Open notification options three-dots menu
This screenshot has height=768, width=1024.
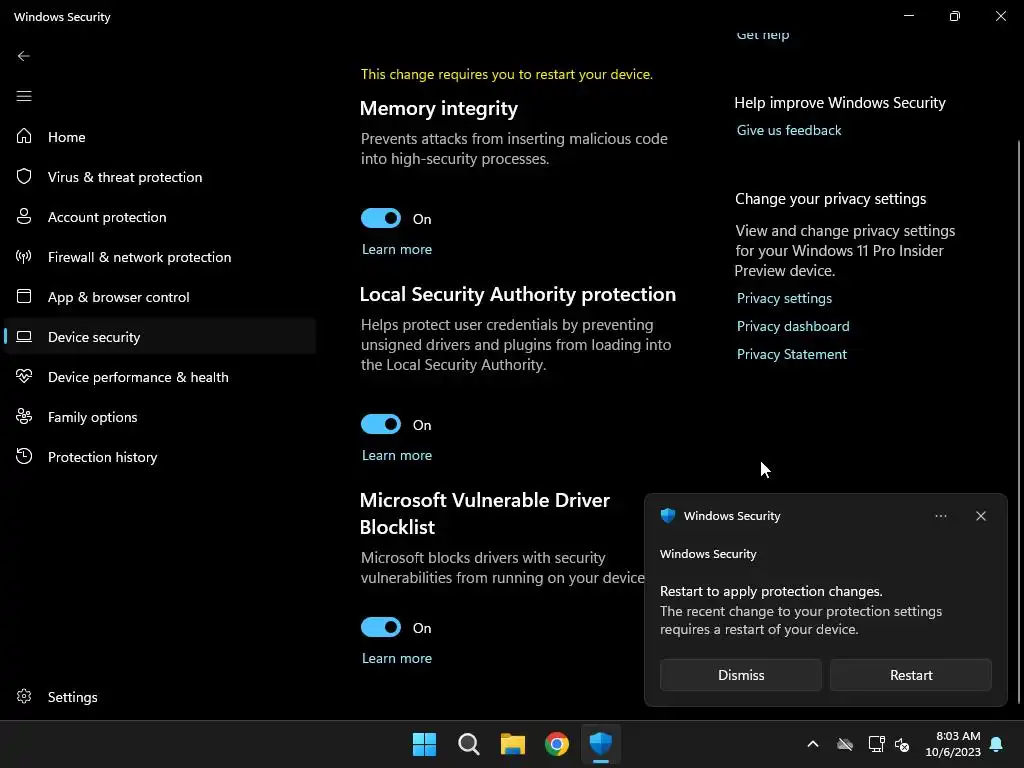tap(940, 516)
